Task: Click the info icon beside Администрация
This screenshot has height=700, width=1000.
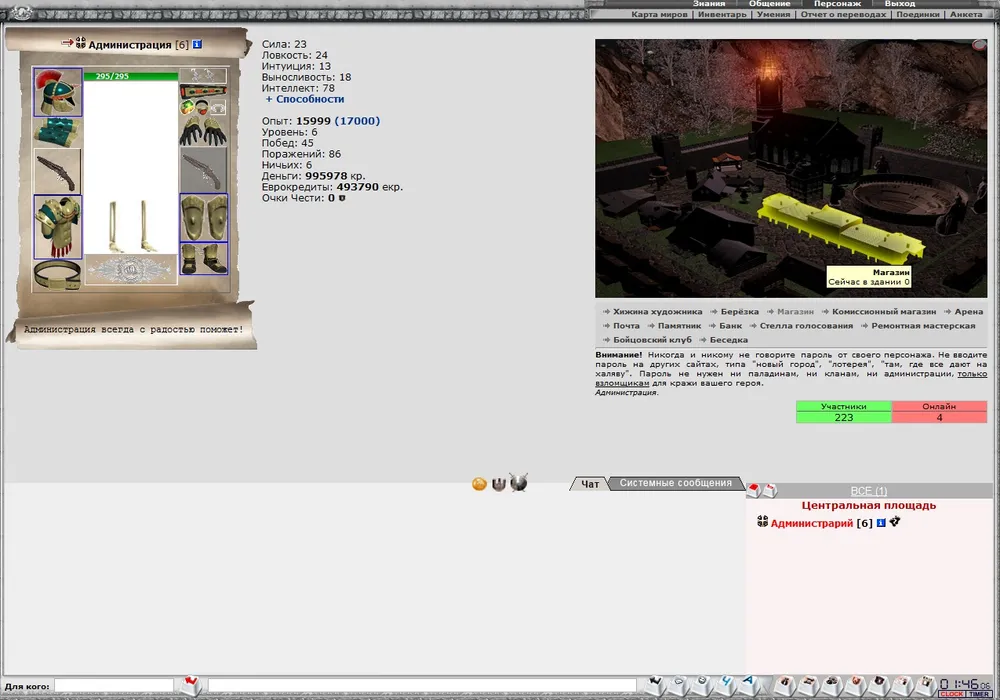Action: click(x=197, y=44)
